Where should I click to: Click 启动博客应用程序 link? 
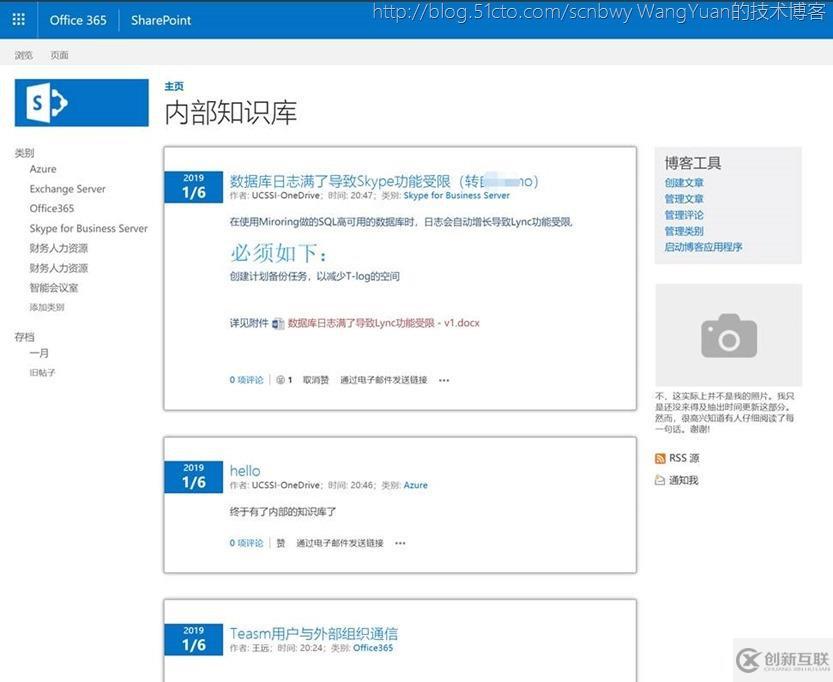(703, 247)
